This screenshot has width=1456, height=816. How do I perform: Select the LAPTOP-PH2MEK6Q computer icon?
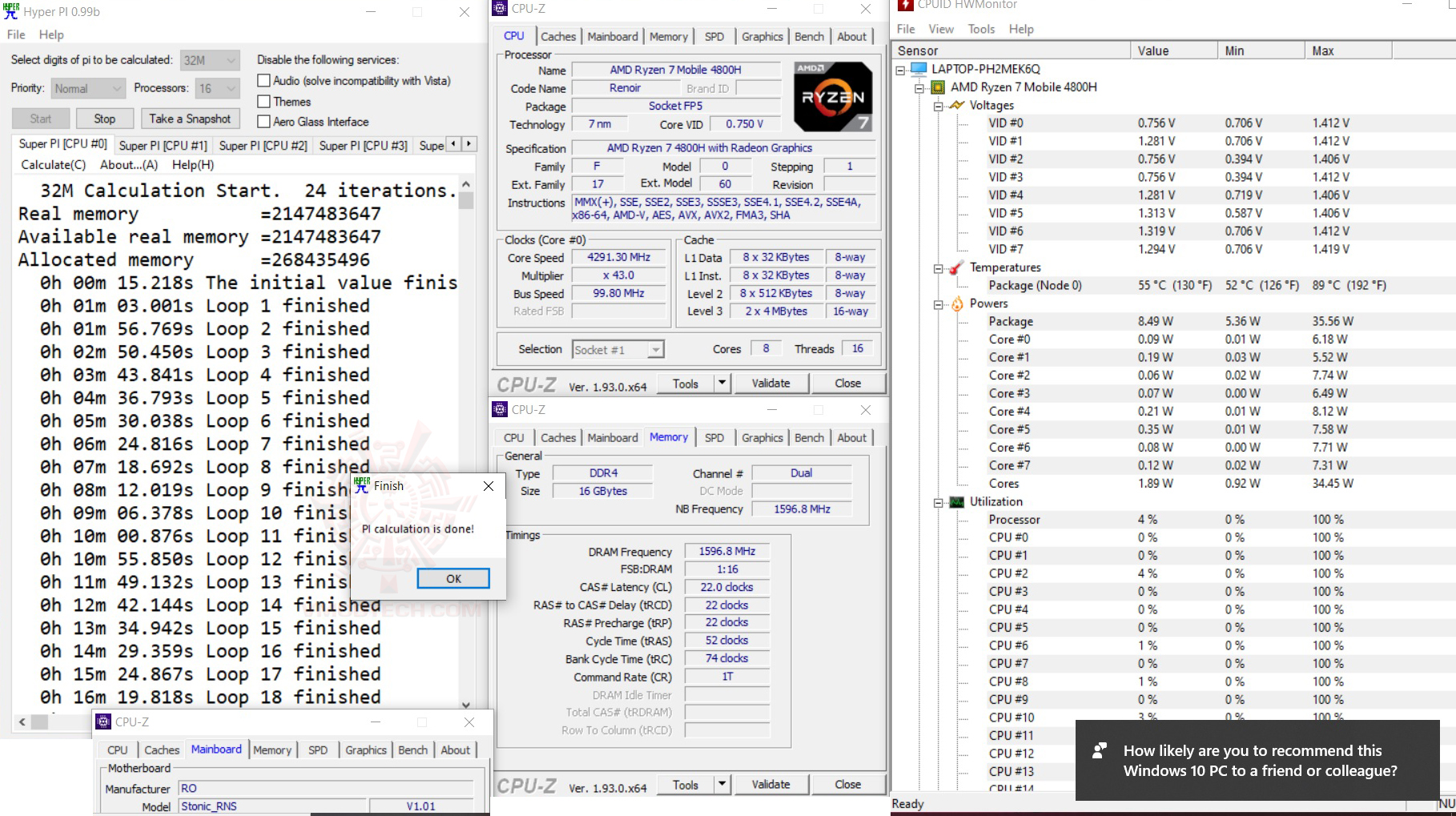[919, 69]
